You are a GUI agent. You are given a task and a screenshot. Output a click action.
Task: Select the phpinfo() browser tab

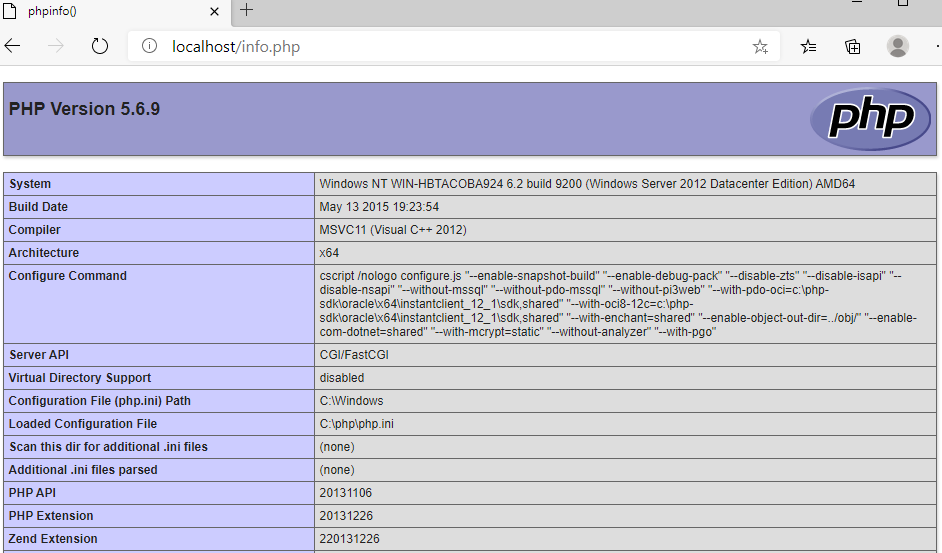coord(114,11)
